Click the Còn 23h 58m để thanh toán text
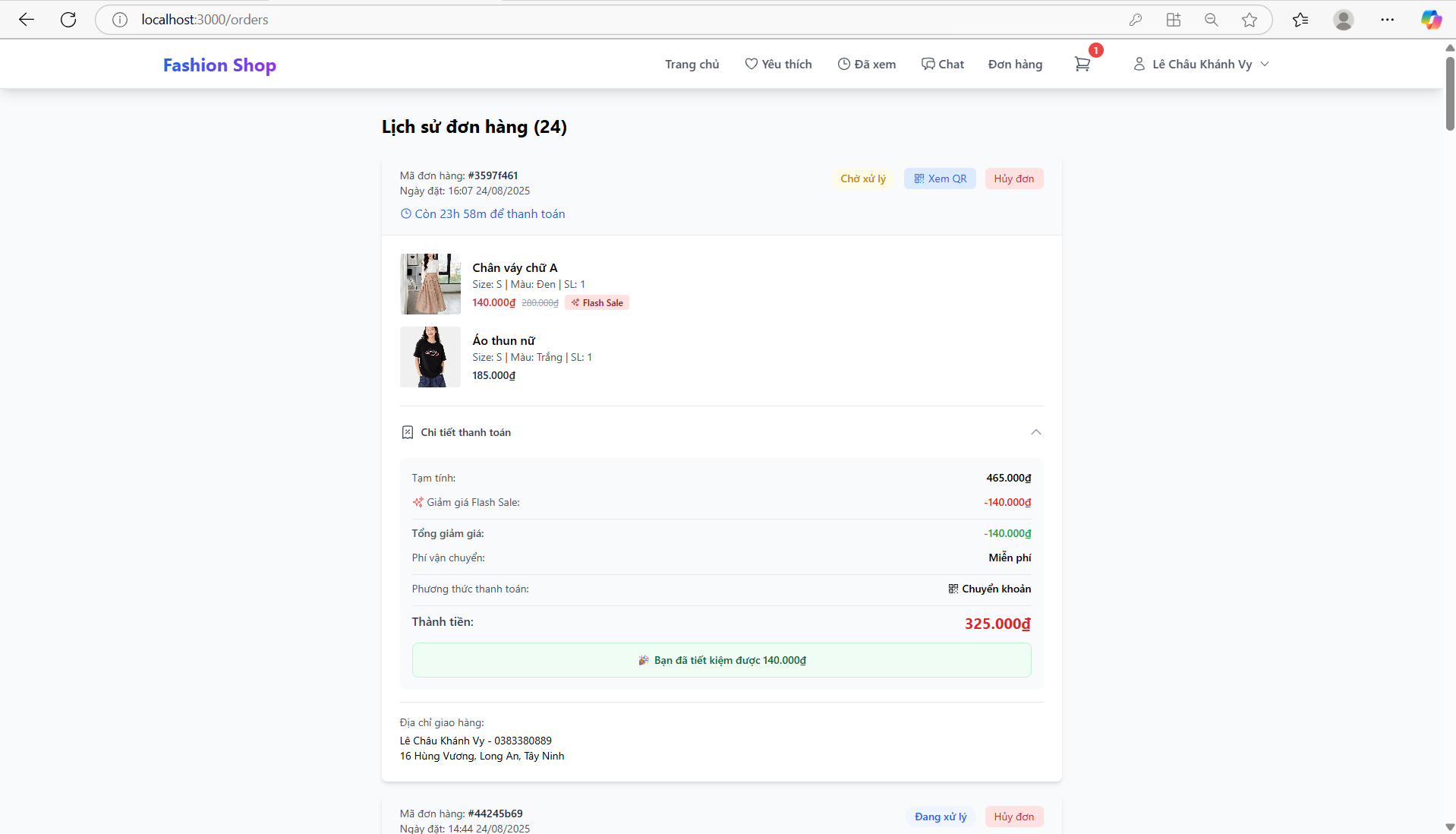The height and width of the screenshot is (834, 1456). pos(490,213)
